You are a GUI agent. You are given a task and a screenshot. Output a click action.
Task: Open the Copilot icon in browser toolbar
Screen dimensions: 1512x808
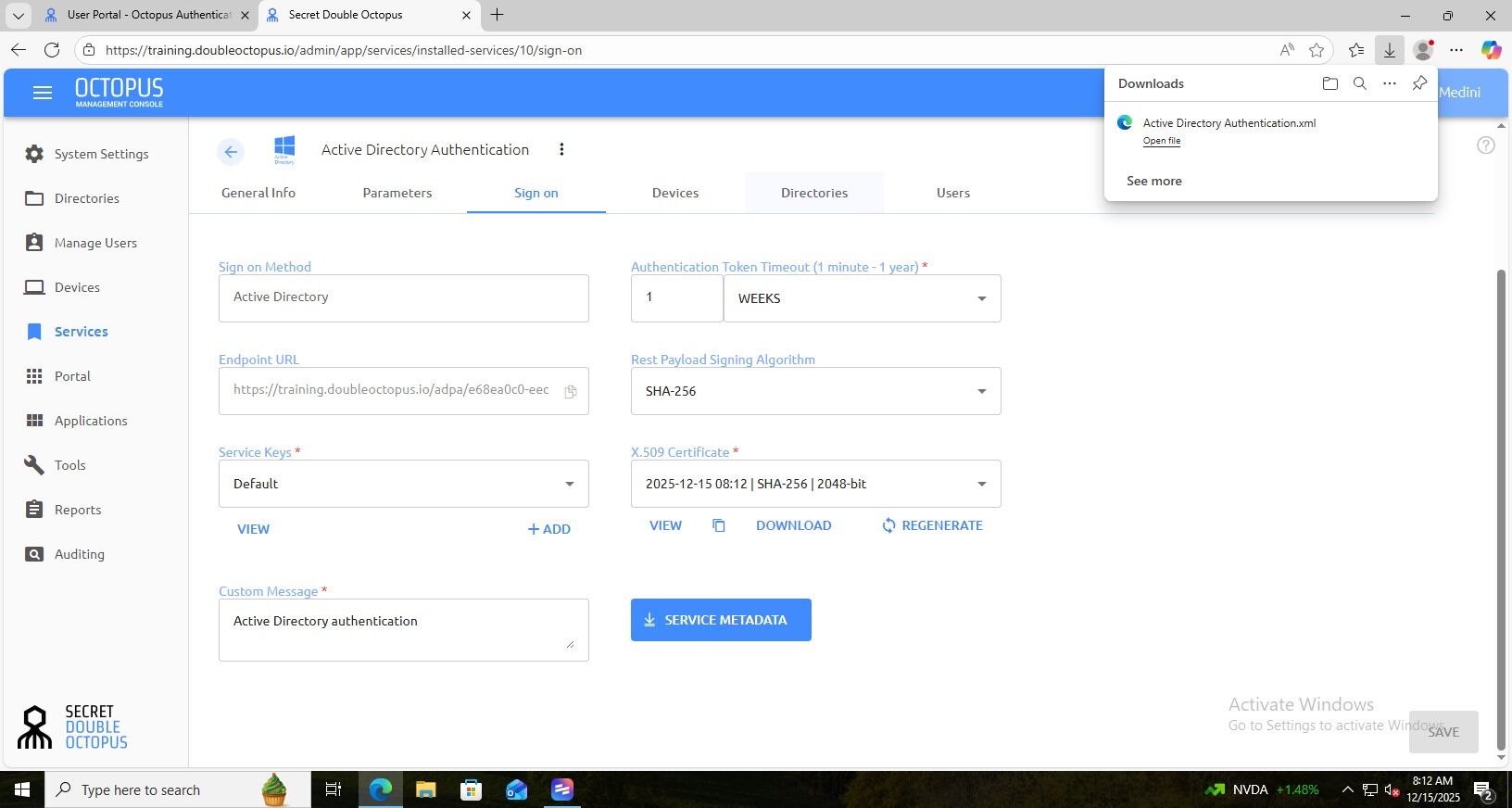pos(1491,50)
